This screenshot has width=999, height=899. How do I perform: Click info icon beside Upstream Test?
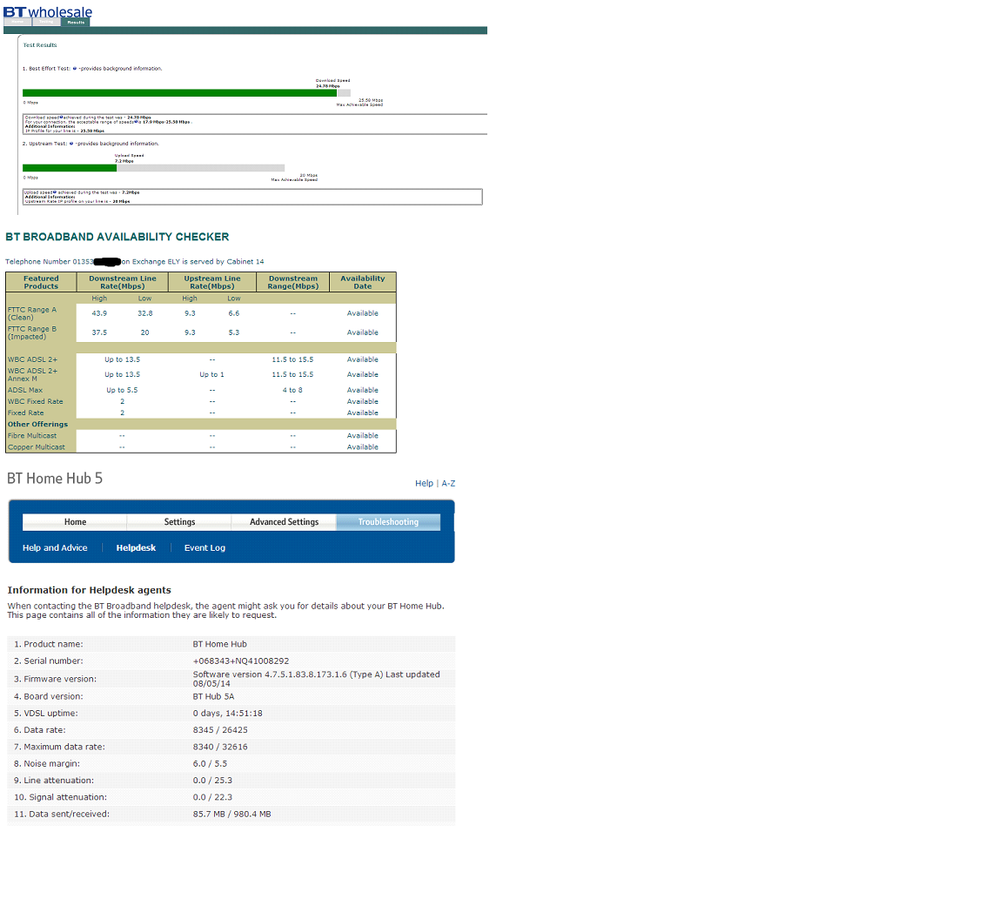71,143
